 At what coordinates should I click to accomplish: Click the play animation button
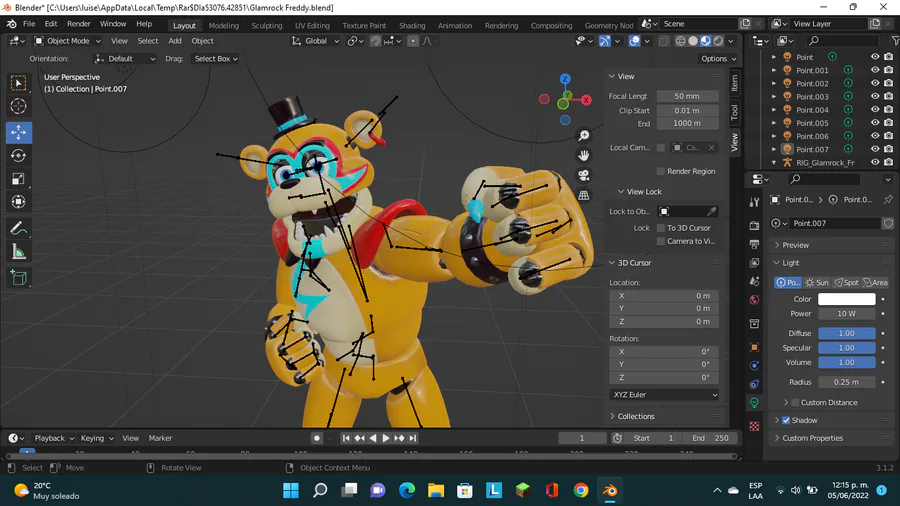coord(386,438)
